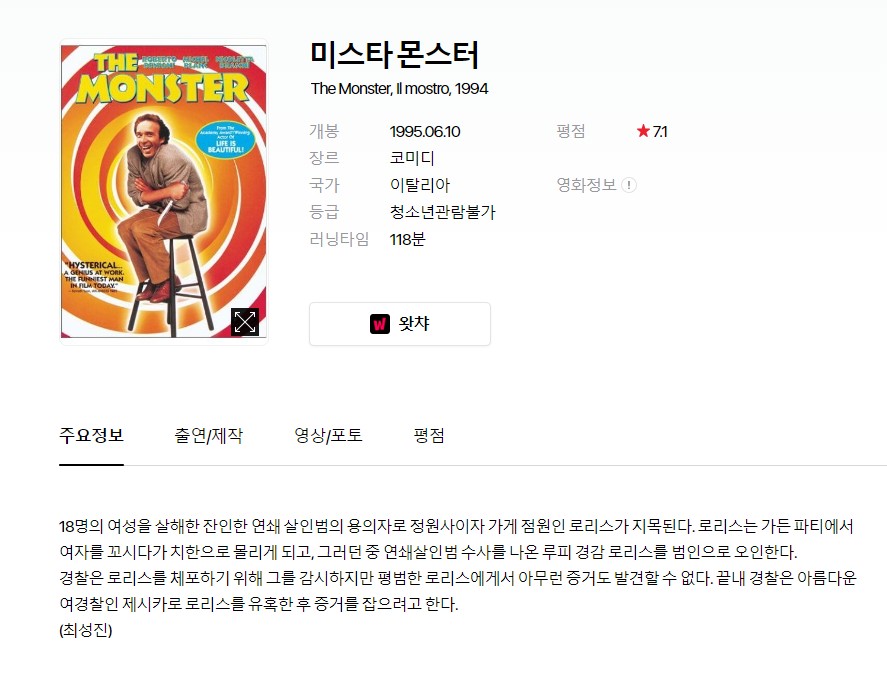Viewport: 887px width, 680px height.
Task: Select the 주요정보 tab
Action: [91, 436]
